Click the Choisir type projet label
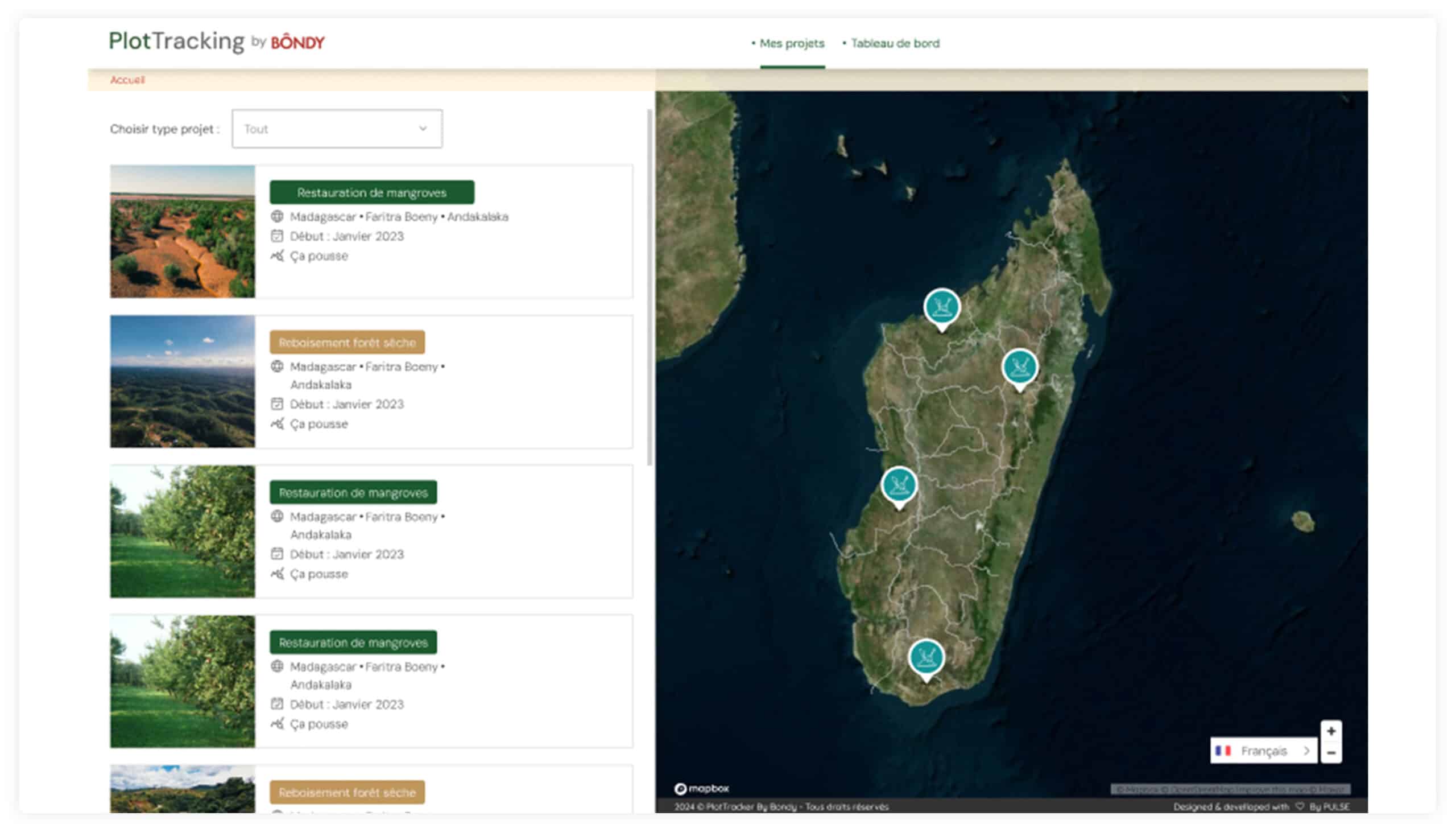This screenshot has width=1456, height=832. point(165,129)
